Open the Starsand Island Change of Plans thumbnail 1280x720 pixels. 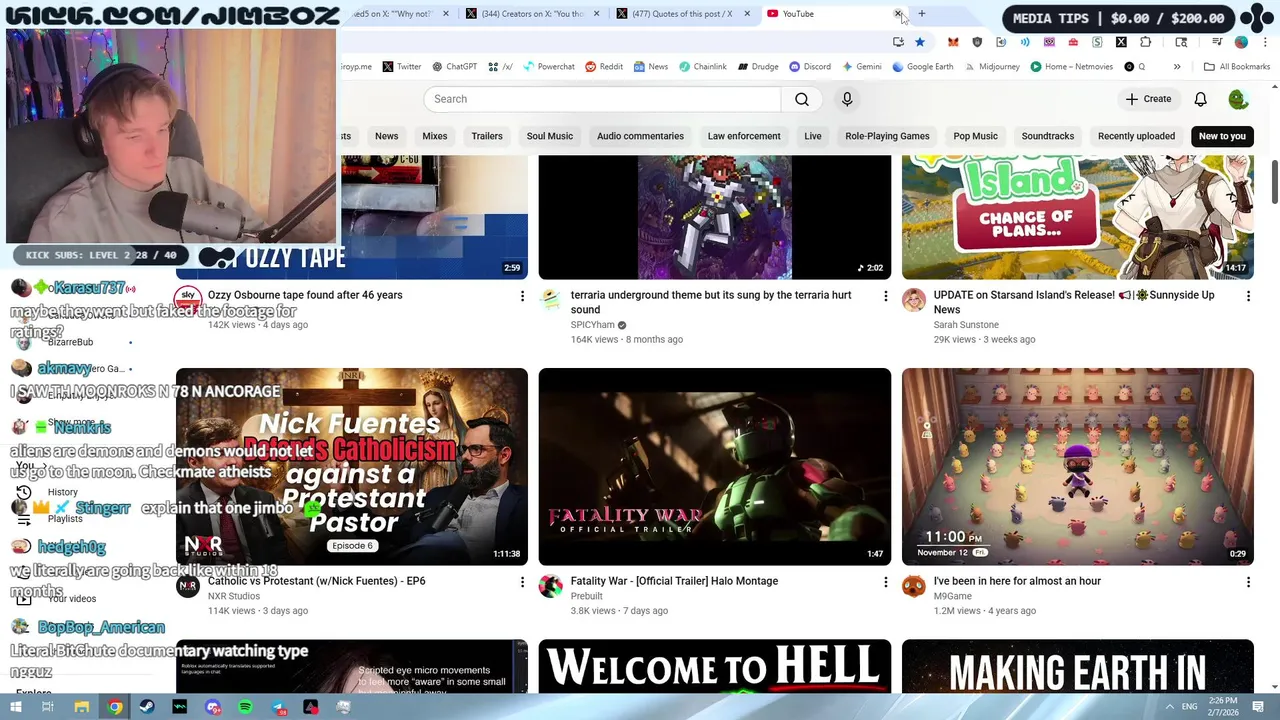pos(1078,217)
